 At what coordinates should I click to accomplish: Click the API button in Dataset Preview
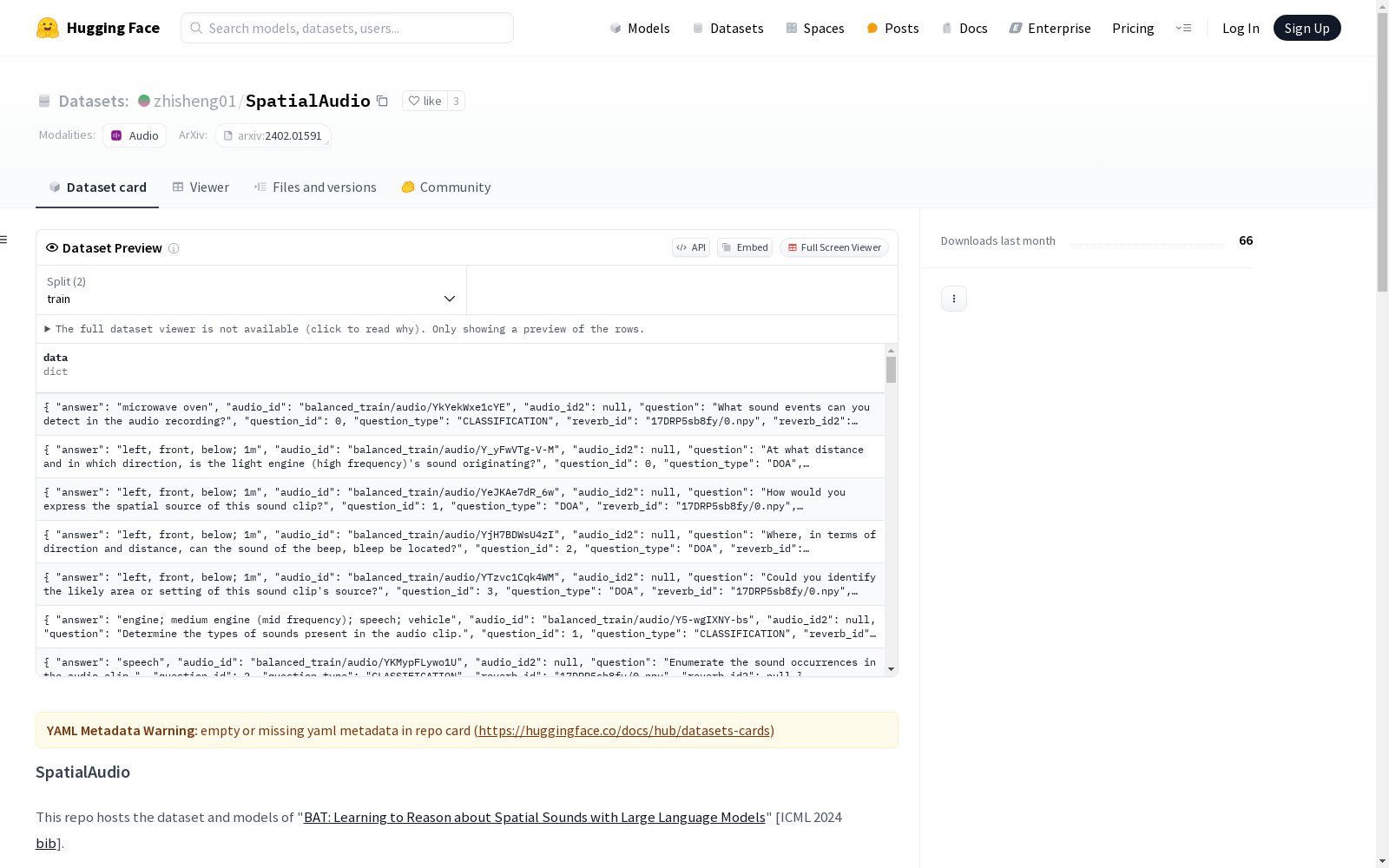(691, 247)
